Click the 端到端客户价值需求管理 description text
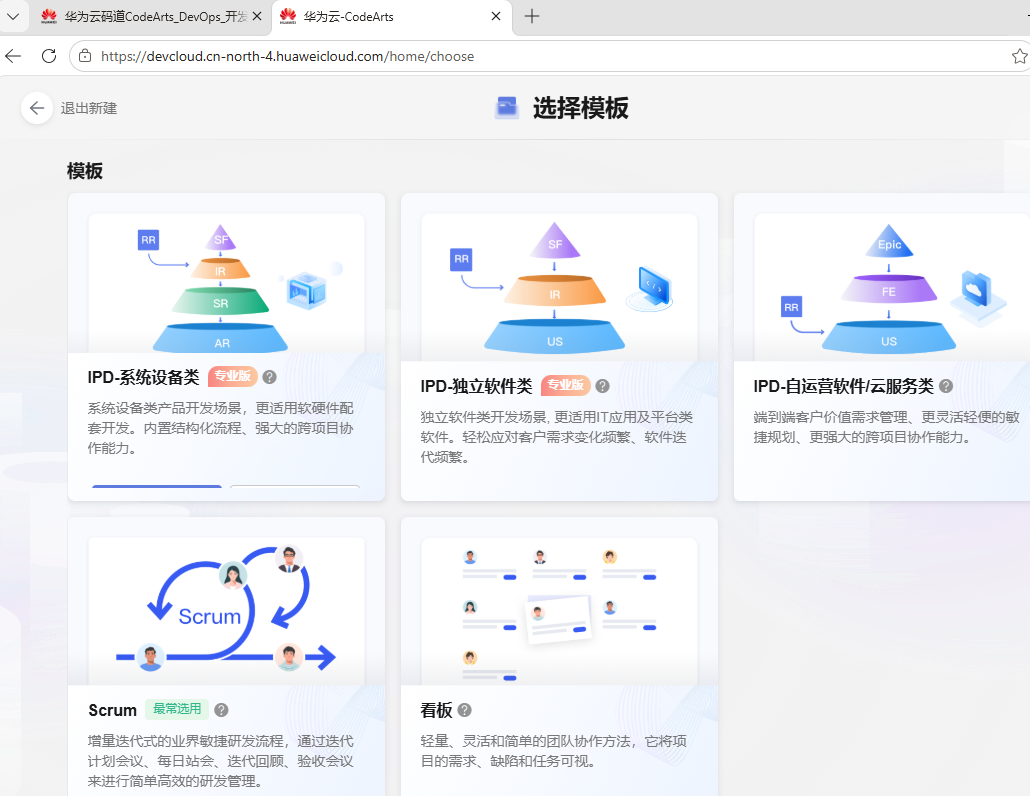1030x796 pixels. point(887,427)
